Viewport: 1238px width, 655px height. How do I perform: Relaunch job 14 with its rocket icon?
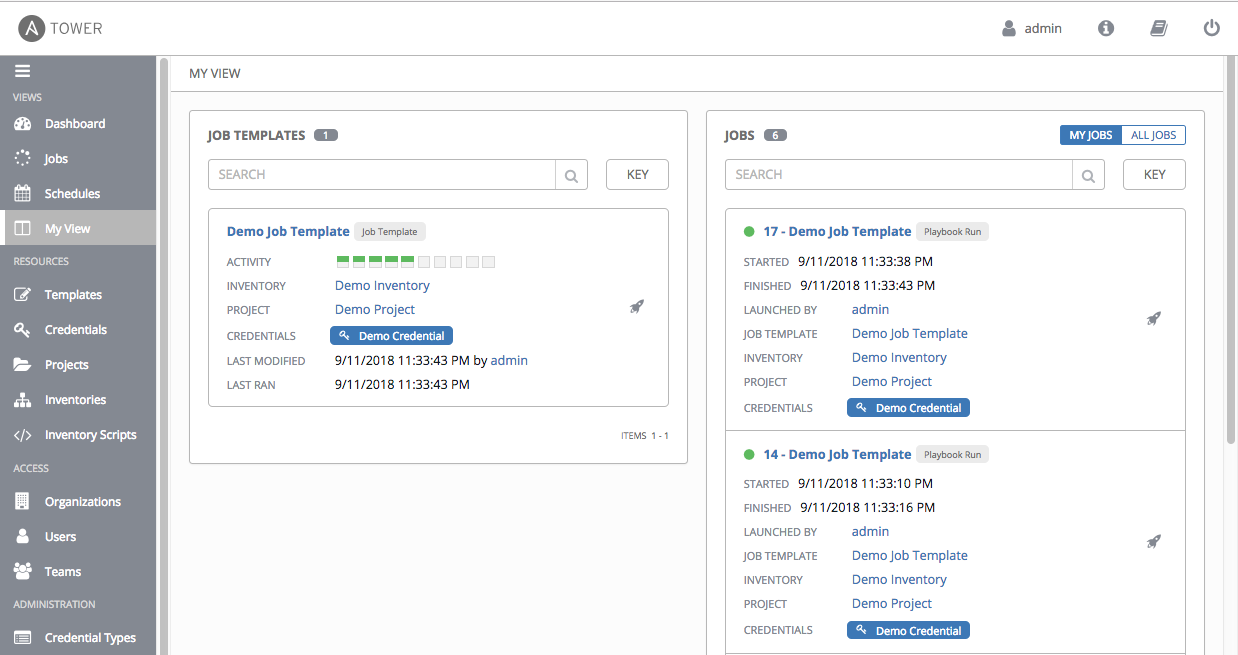tap(1153, 541)
